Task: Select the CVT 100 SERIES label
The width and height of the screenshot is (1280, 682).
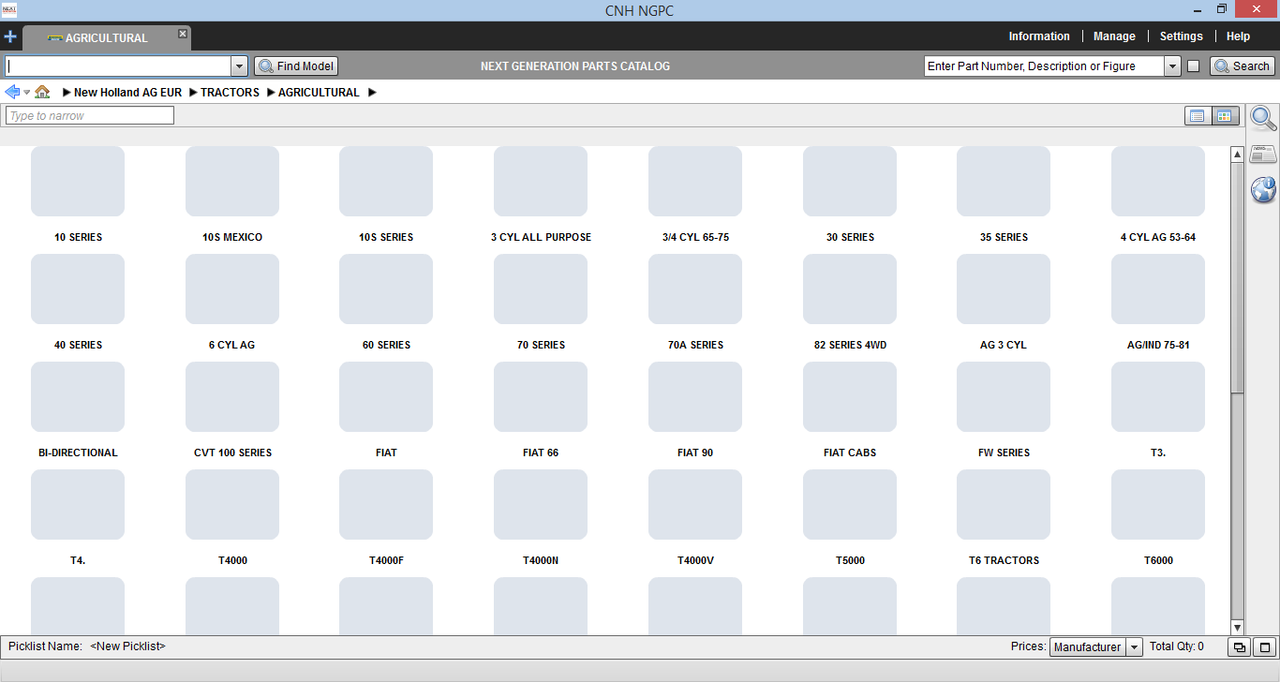Action: (x=233, y=453)
